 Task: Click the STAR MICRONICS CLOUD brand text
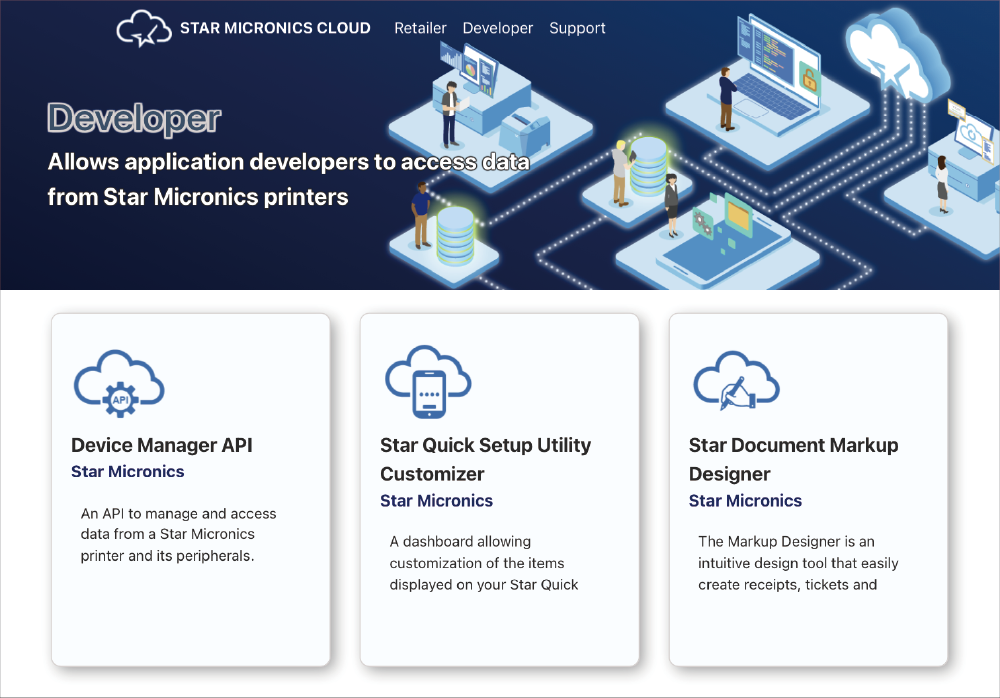pyautogui.click(x=275, y=28)
